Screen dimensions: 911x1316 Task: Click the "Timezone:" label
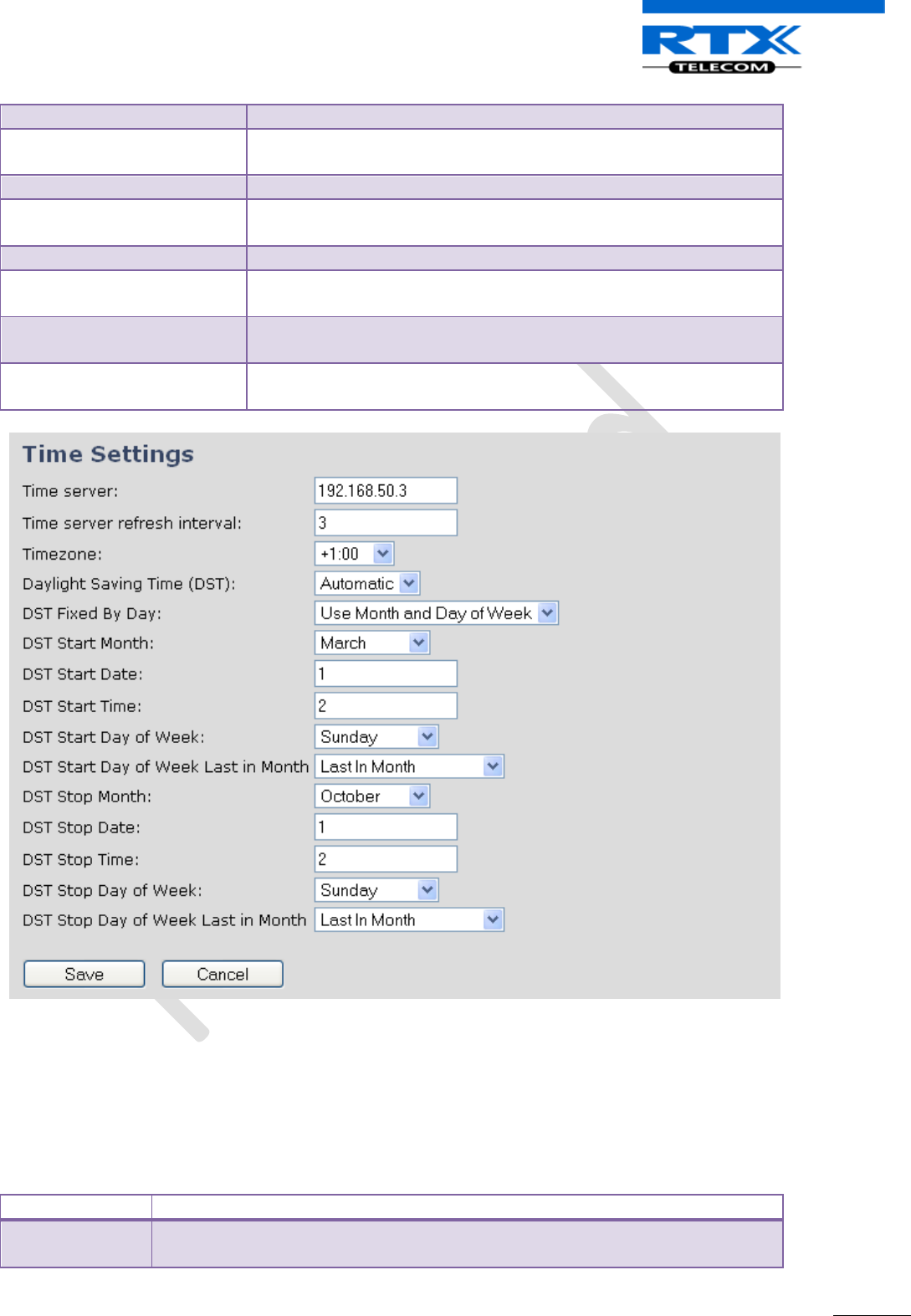pyautogui.click(x=63, y=554)
